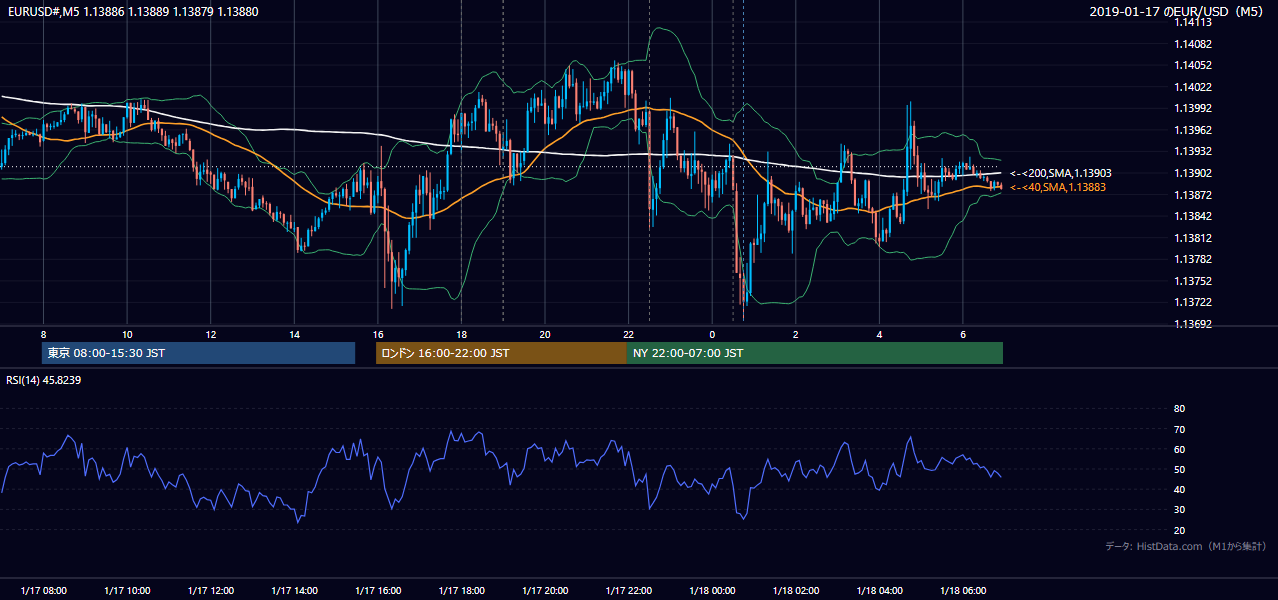The width and height of the screenshot is (1278, 600).
Task: Click the 1/18 02:00 time axis label
Action: (x=795, y=590)
